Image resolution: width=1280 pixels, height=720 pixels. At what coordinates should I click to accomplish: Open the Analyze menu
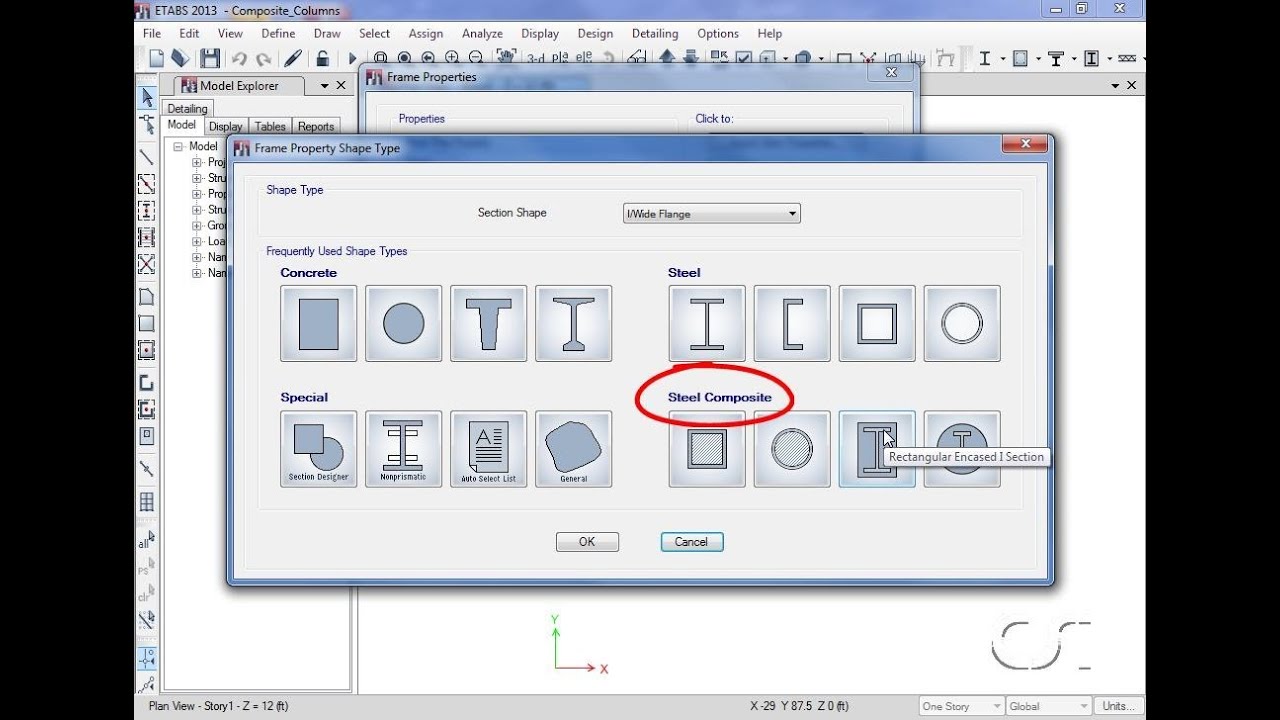click(x=482, y=33)
